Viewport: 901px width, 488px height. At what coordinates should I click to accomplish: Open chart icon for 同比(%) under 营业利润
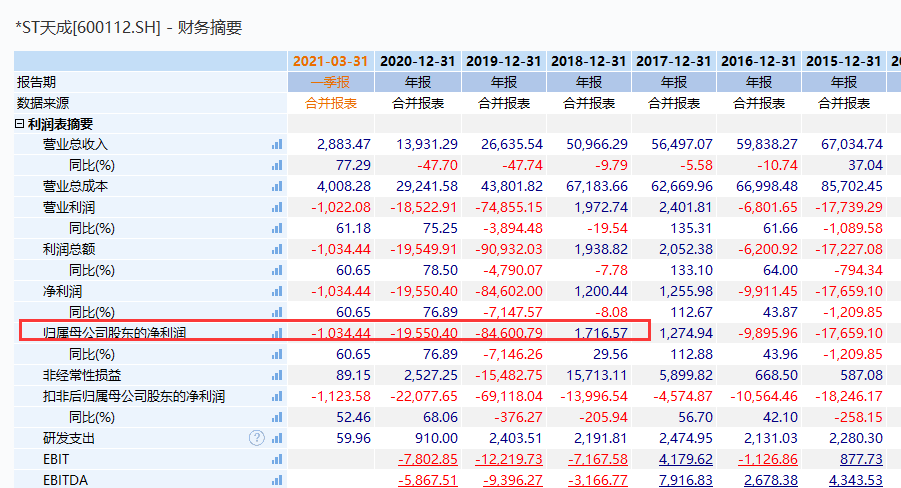(277, 228)
